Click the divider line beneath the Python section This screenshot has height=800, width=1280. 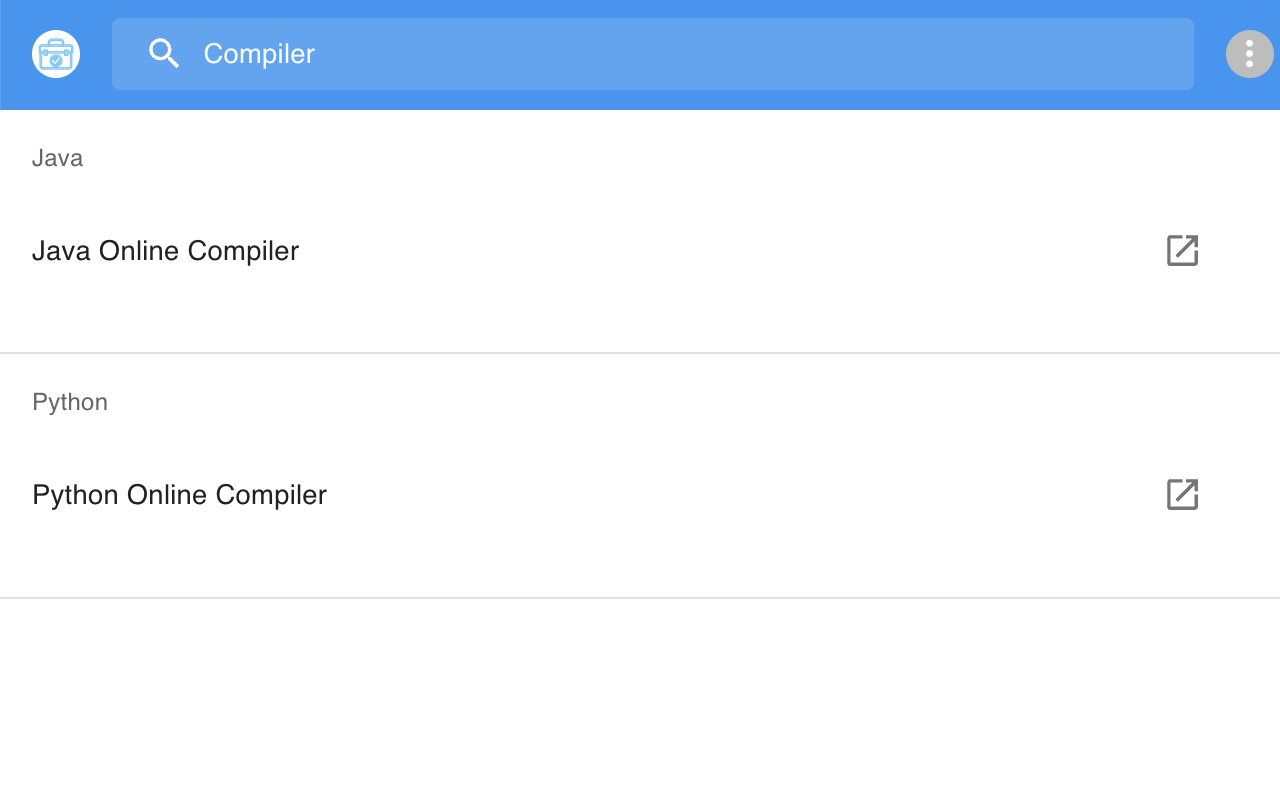[x=640, y=598]
